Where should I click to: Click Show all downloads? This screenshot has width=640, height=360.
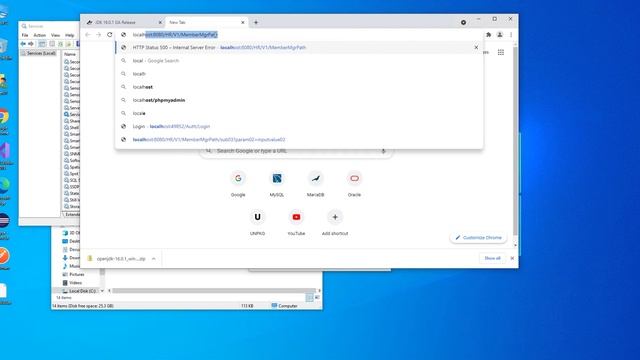[492, 258]
